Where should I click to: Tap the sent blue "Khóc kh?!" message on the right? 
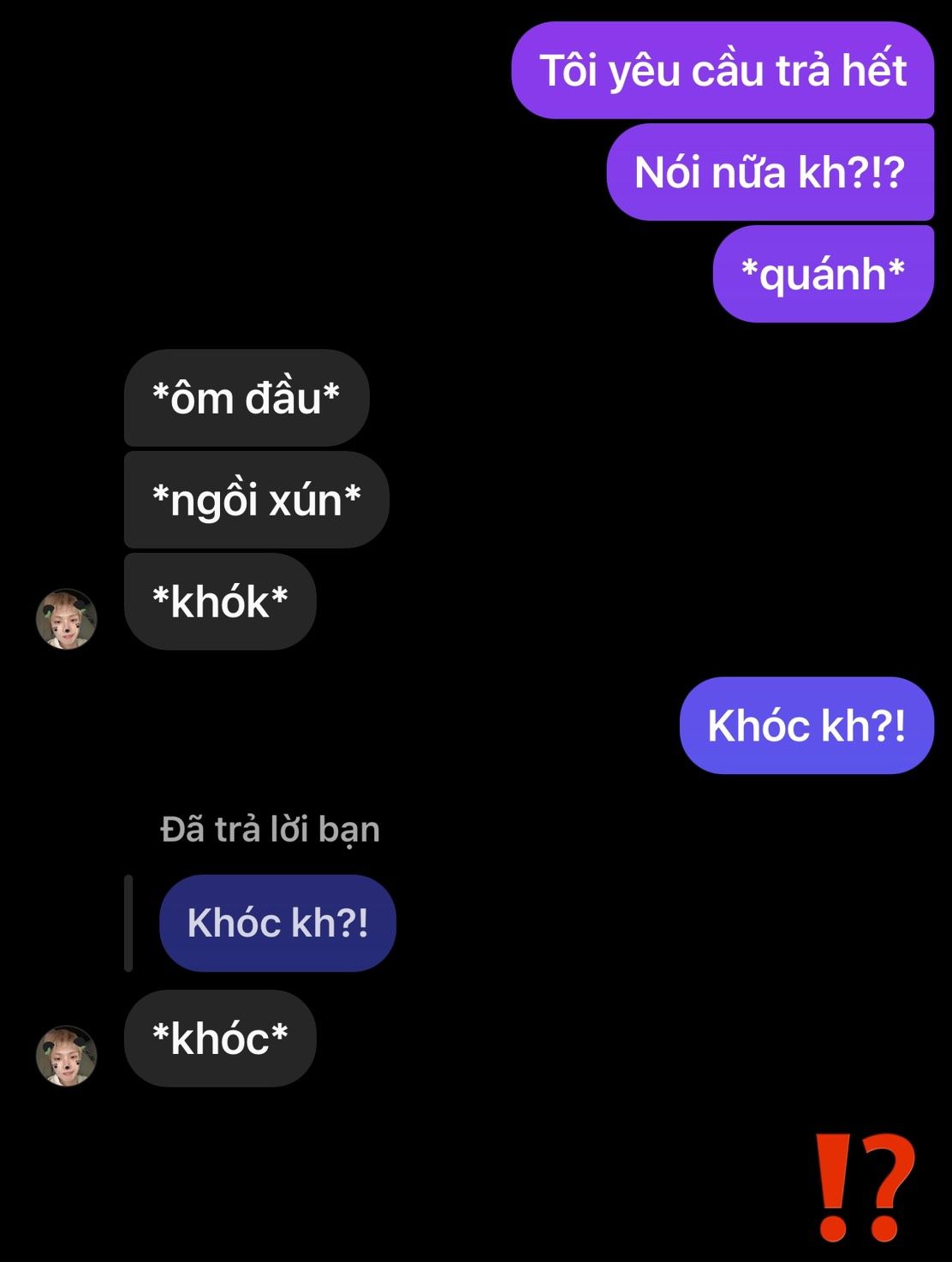(806, 725)
